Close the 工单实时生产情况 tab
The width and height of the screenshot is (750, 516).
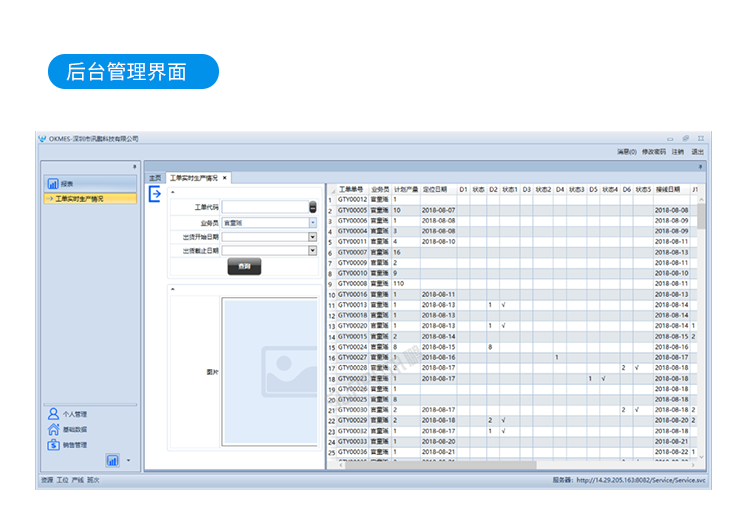(225, 178)
